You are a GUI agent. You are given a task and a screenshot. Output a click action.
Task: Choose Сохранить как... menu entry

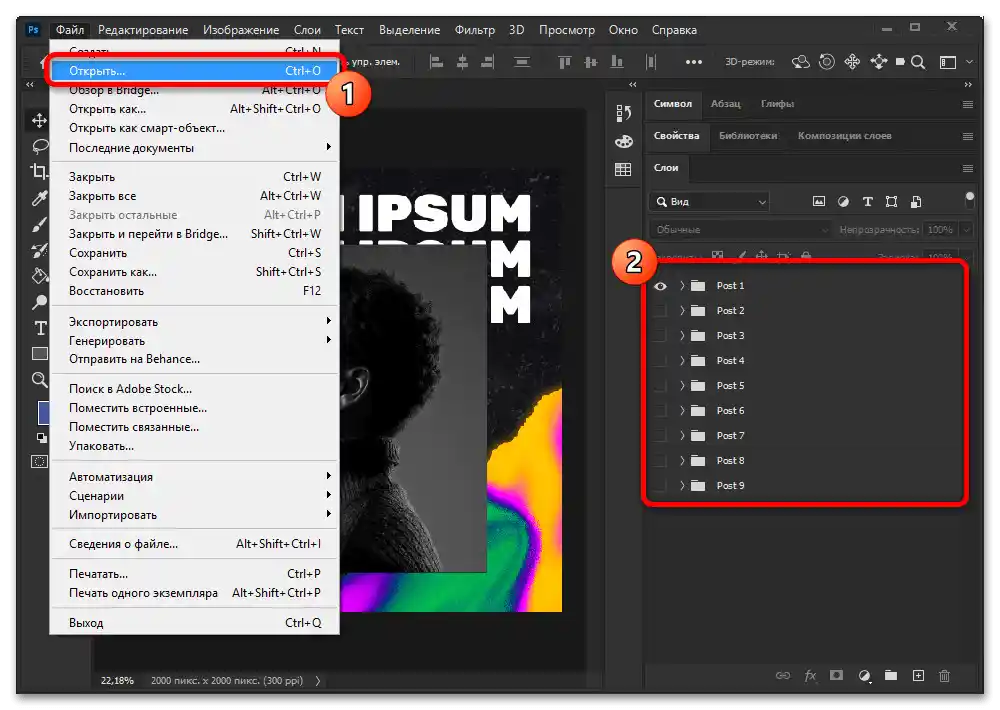click(195, 272)
